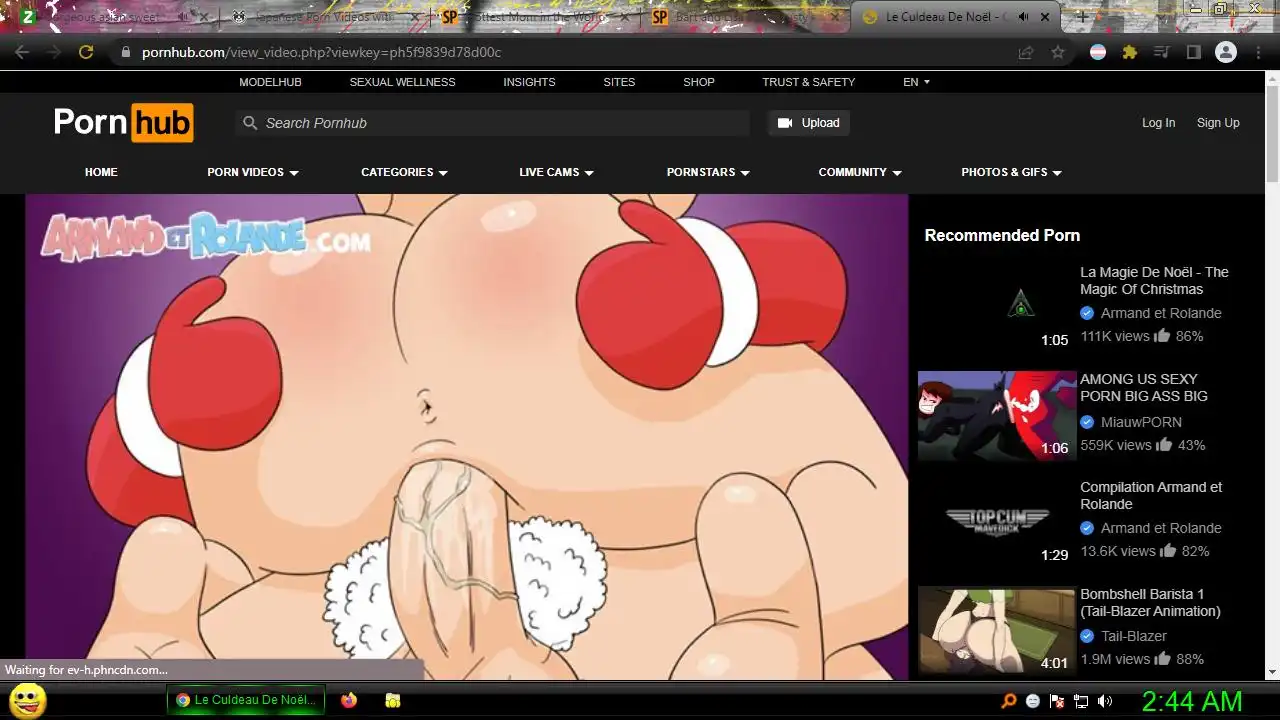
Task: Expand the EN language dropdown
Action: (x=916, y=82)
